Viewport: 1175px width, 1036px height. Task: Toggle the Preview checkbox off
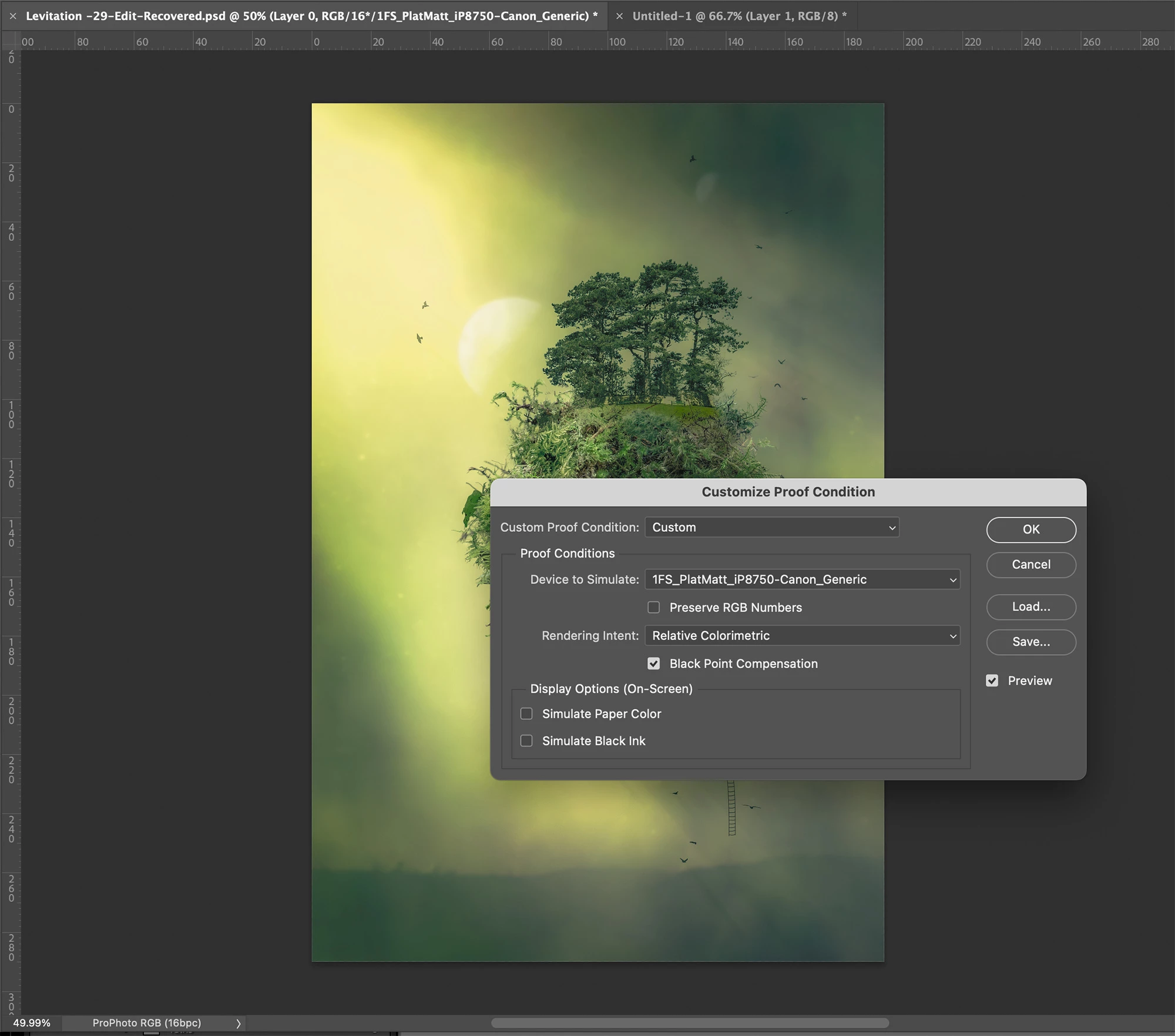click(992, 680)
